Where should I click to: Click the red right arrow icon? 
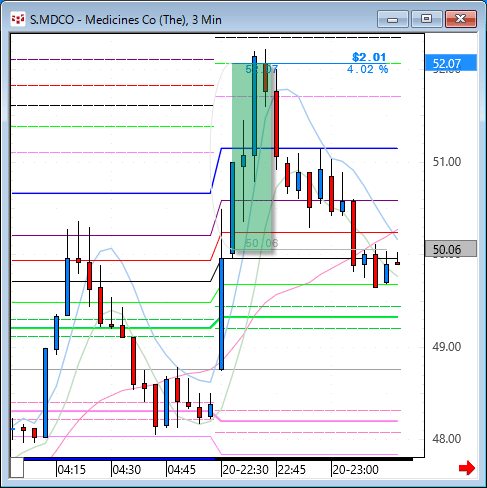click(467, 468)
